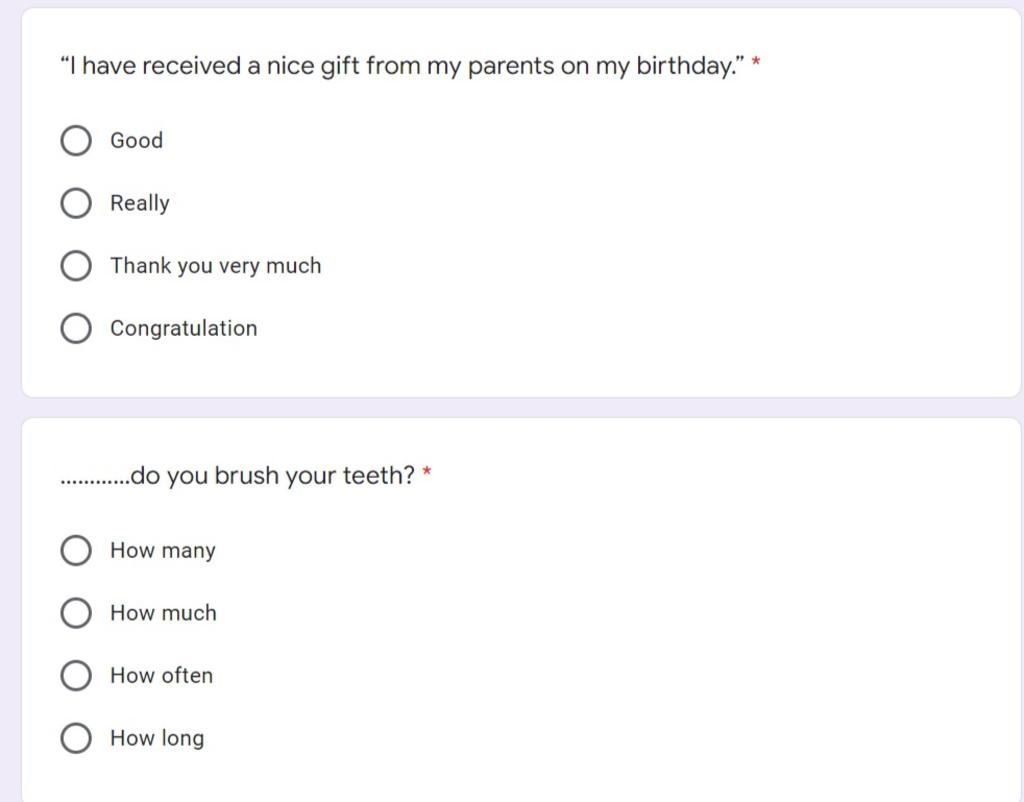Click the "Really" answer label text
Screen dimensions: 1024x802
click(x=140, y=204)
